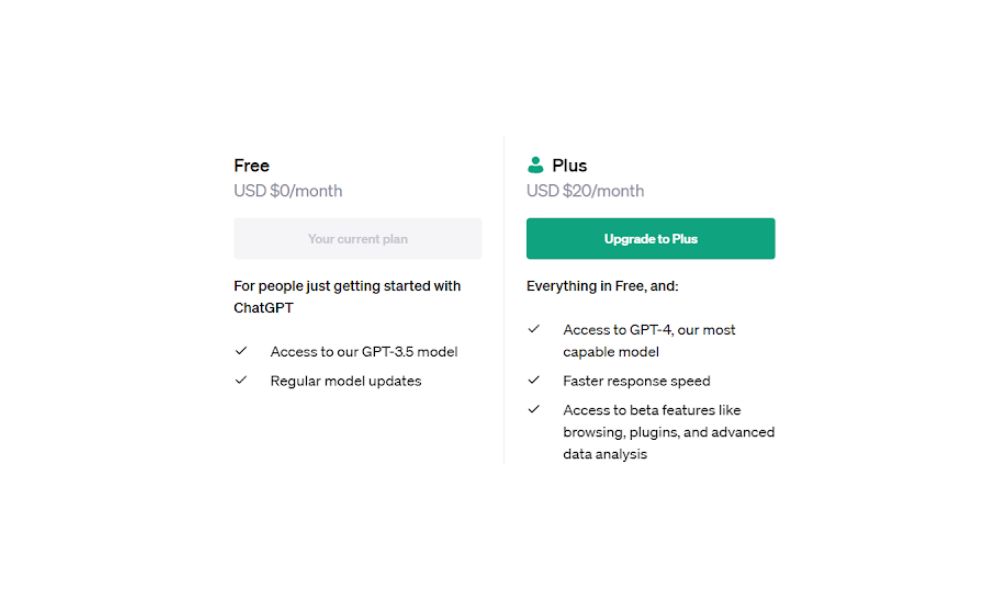This screenshot has height=600, width=1000.
Task: Click the Regular model updates text
Action: (346, 381)
